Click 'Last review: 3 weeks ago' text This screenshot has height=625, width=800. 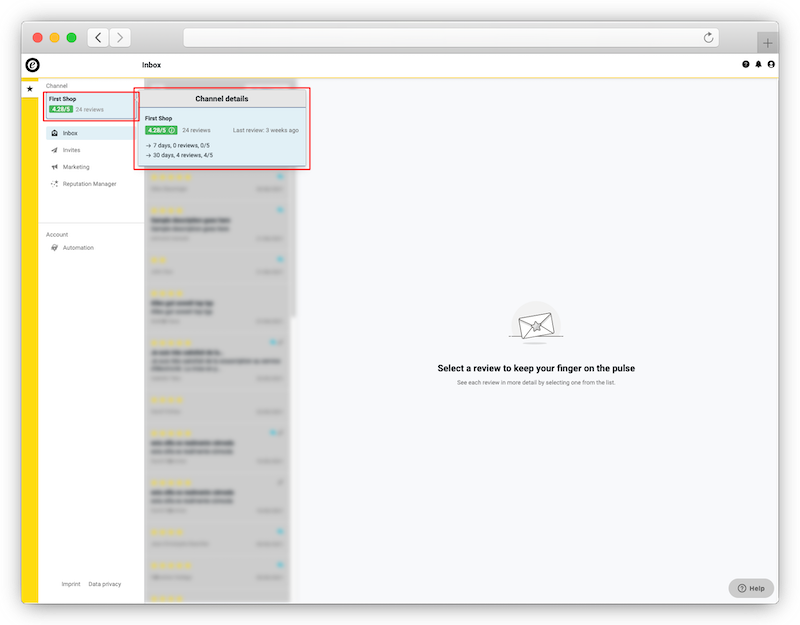[266, 130]
